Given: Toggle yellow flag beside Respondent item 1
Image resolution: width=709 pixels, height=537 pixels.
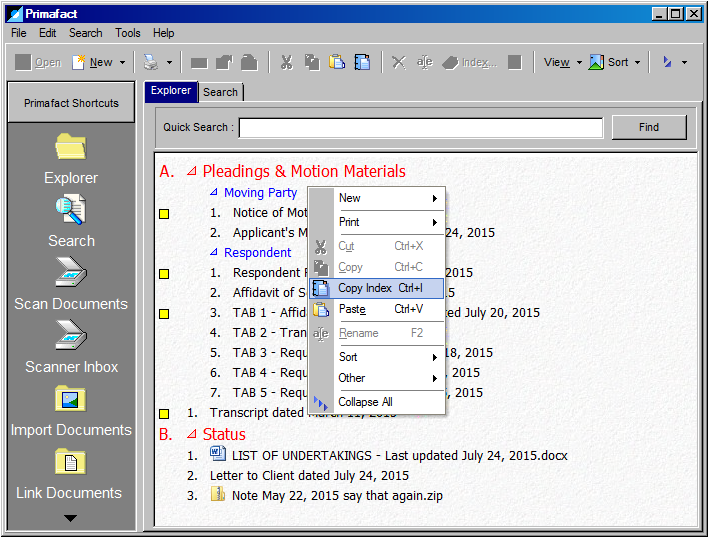Looking at the screenshot, I should [164, 274].
